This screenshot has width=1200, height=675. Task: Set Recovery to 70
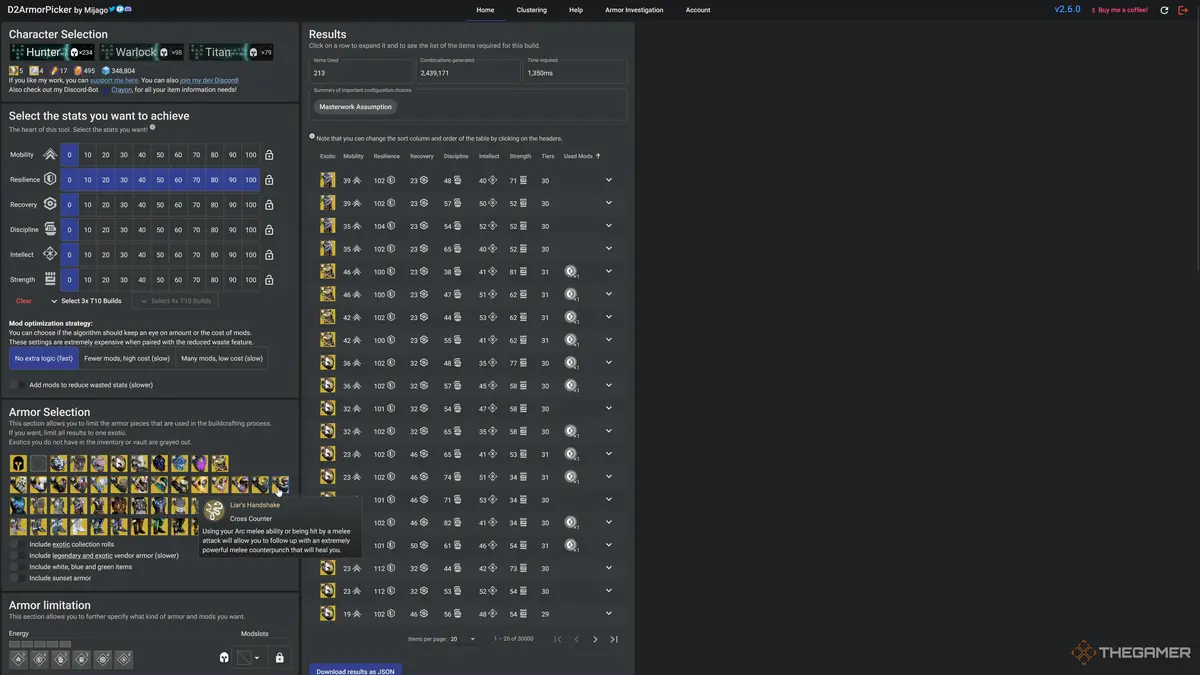pyautogui.click(x=196, y=205)
